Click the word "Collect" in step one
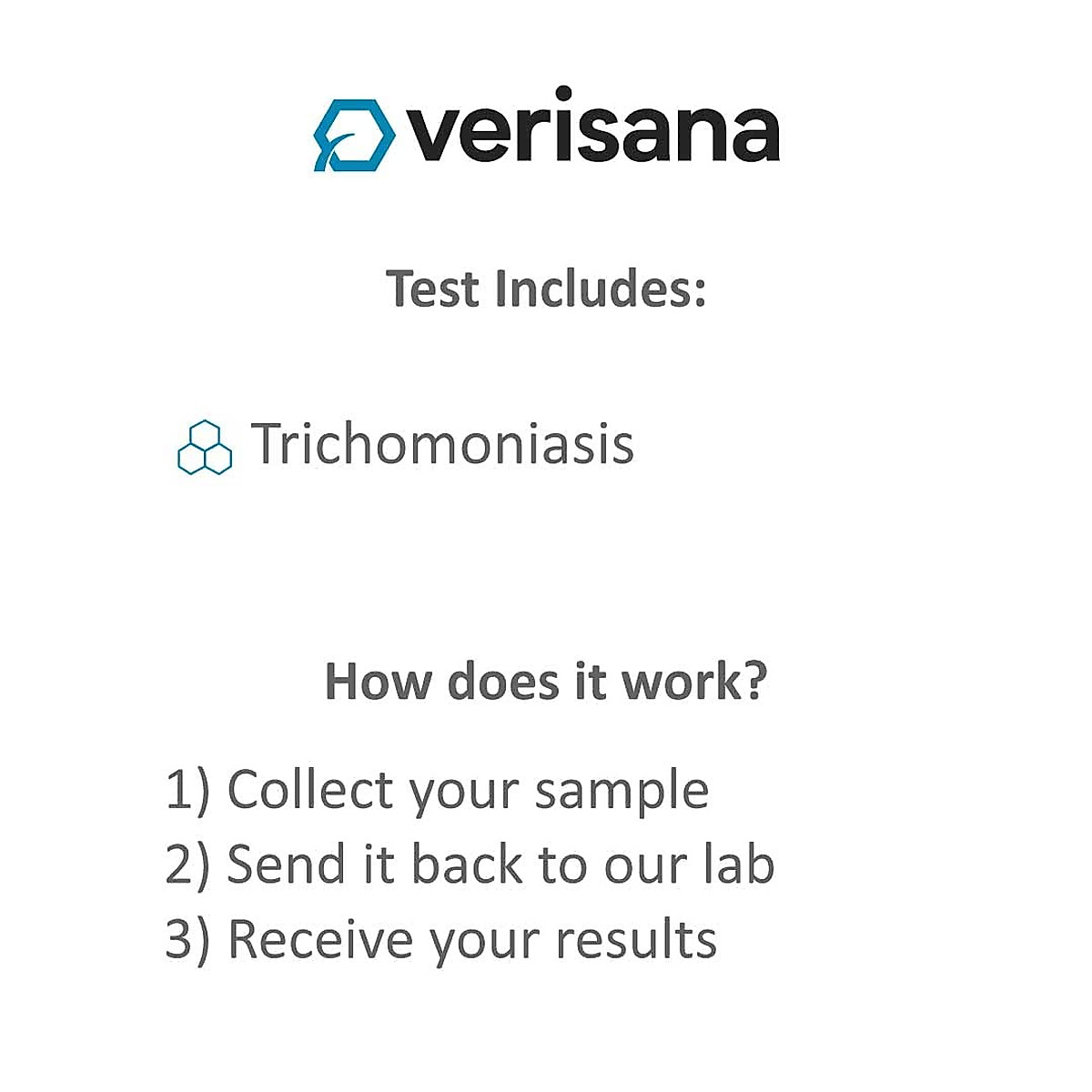Viewport: 1092px width, 1092px height. (x=310, y=790)
